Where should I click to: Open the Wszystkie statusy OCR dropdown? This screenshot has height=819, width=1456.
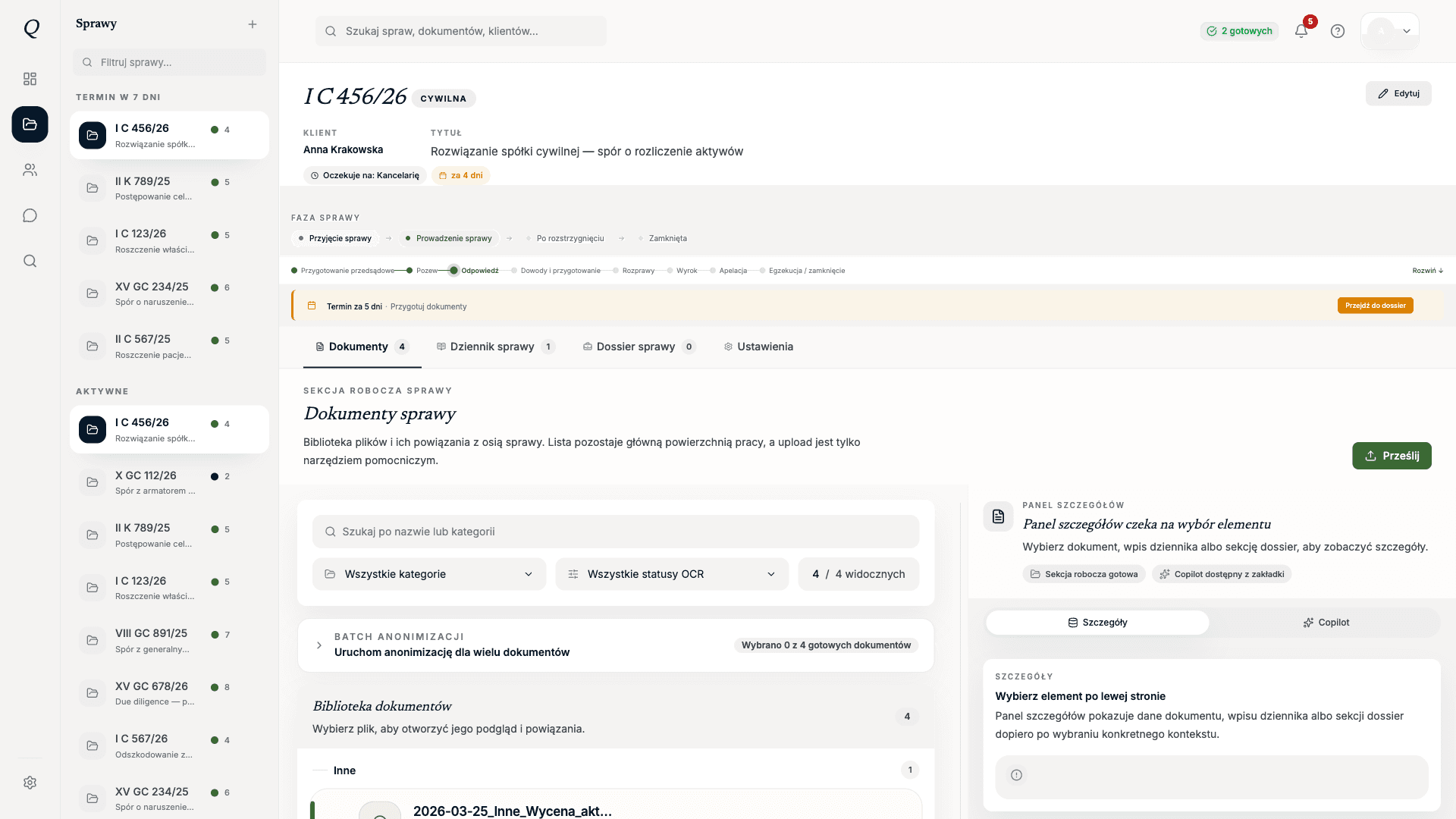tap(671, 574)
